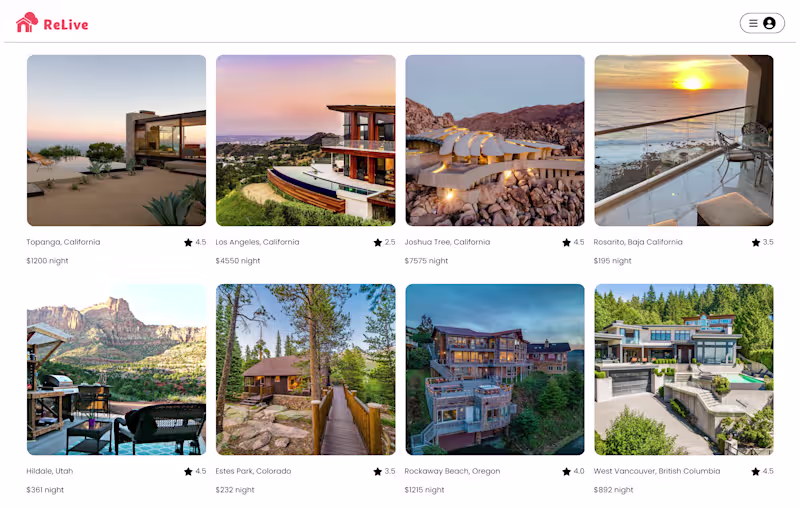800x508 pixels.
Task: Open the Hildale, Utah patio photo
Action: coord(116,369)
